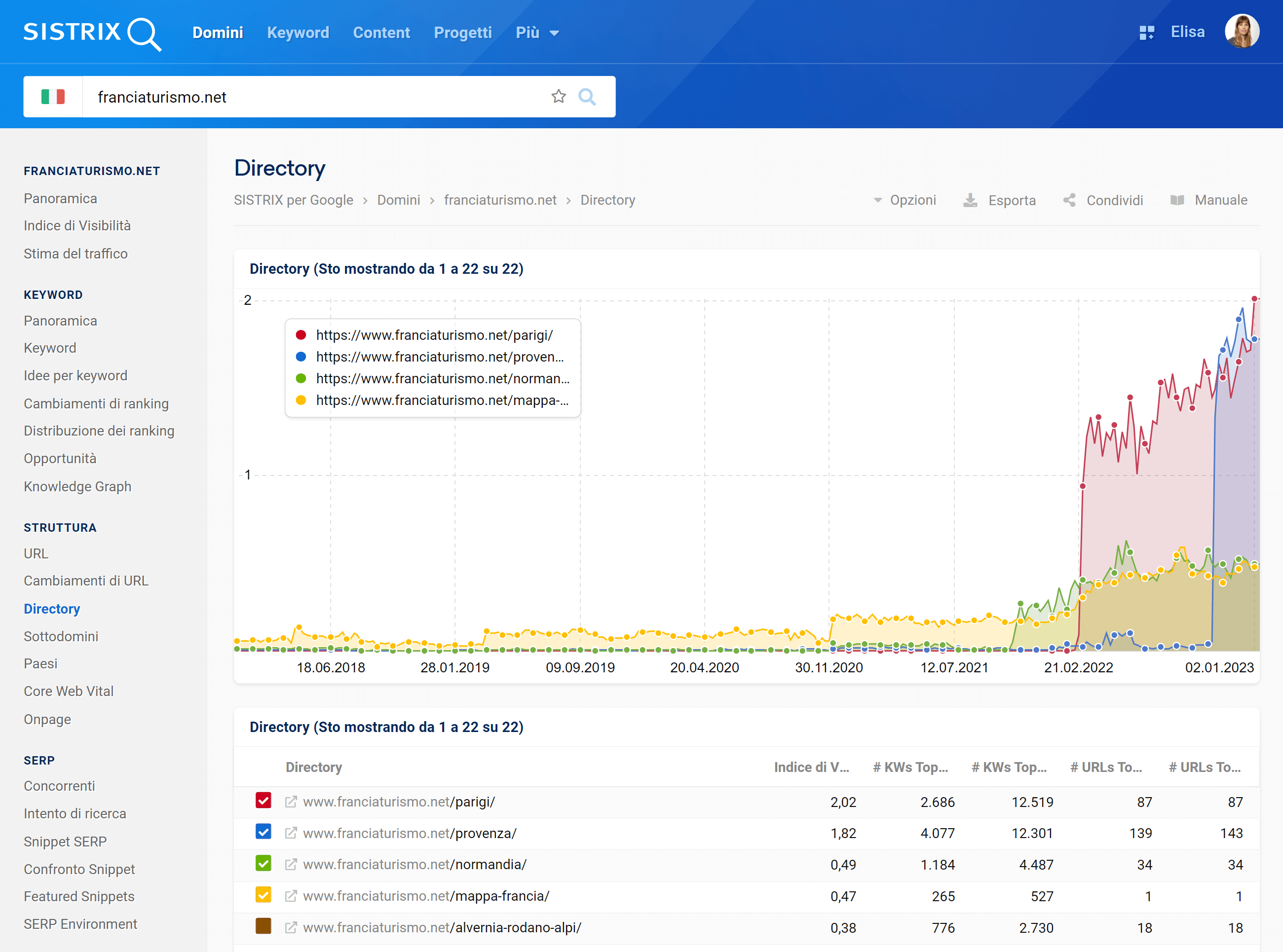The height and width of the screenshot is (952, 1283).
Task: Click the magnifier search icon in the search bar
Action: pos(587,96)
